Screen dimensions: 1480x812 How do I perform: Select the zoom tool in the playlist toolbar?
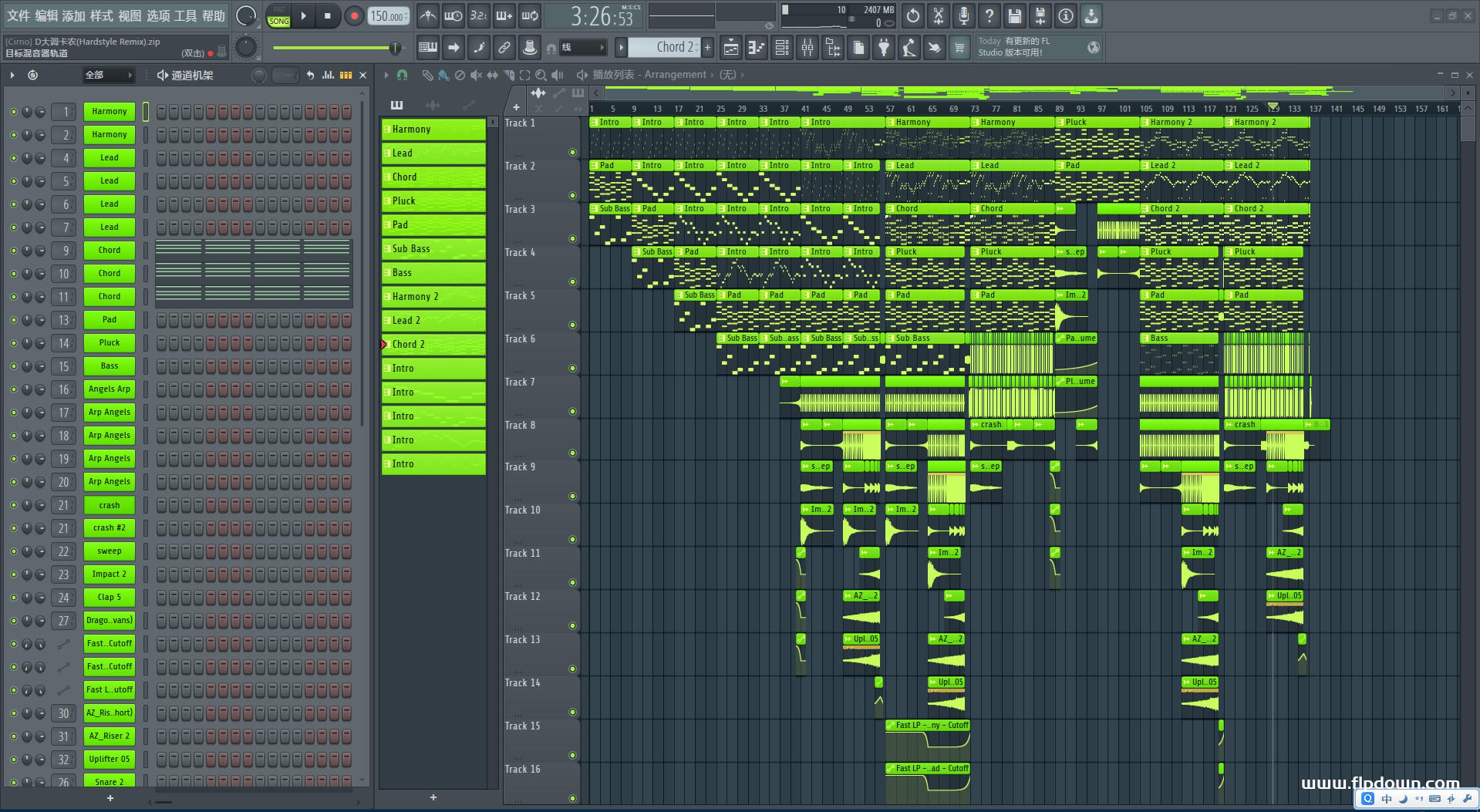tap(541, 75)
